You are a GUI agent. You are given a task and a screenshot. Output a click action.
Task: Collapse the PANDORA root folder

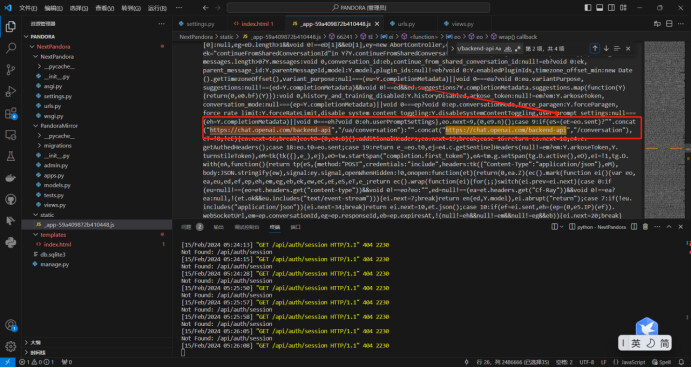tap(26, 37)
